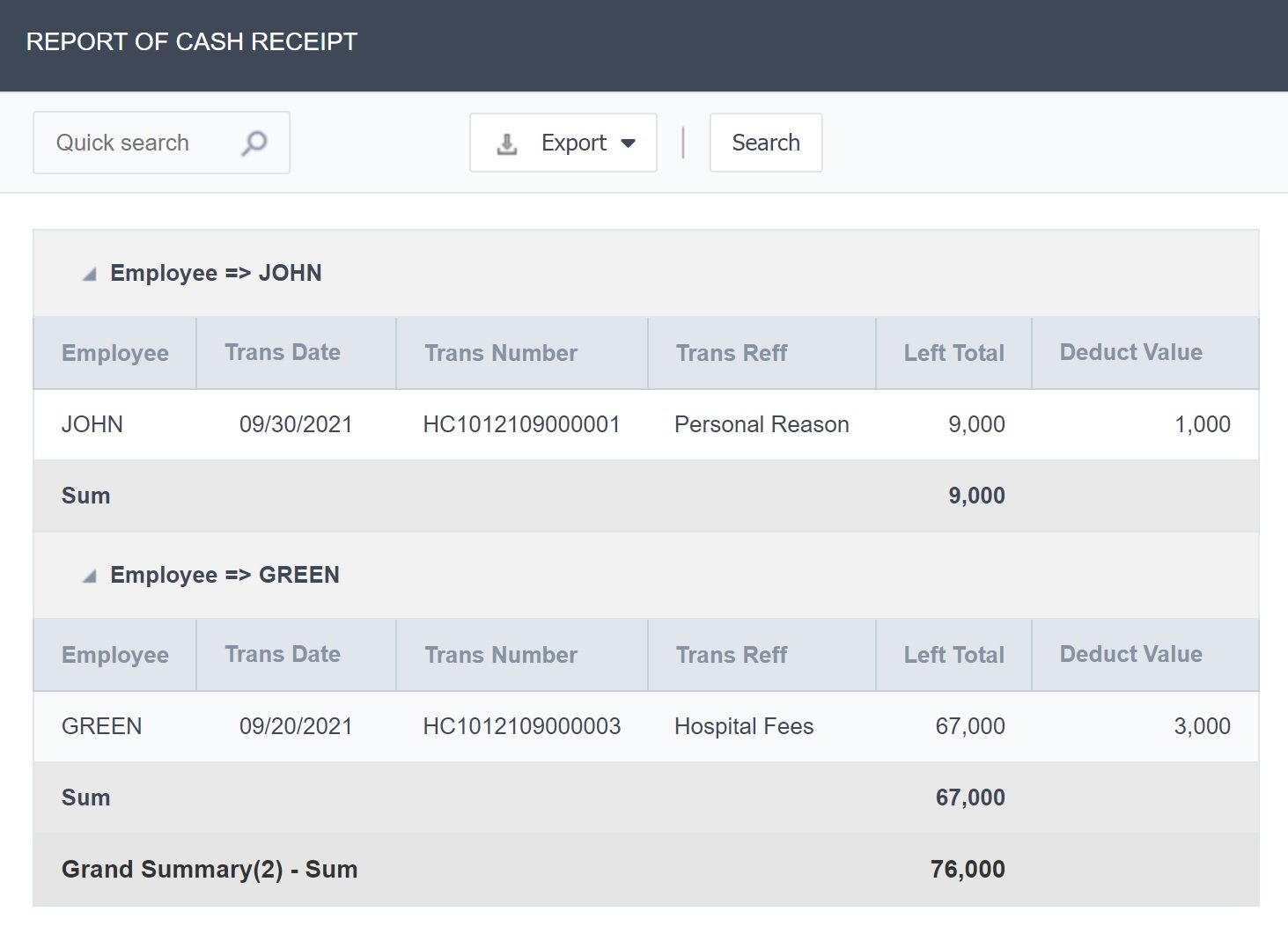Click Deduct Value header in JOHN group
Image resolution: width=1288 pixels, height=926 pixels.
1130,353
